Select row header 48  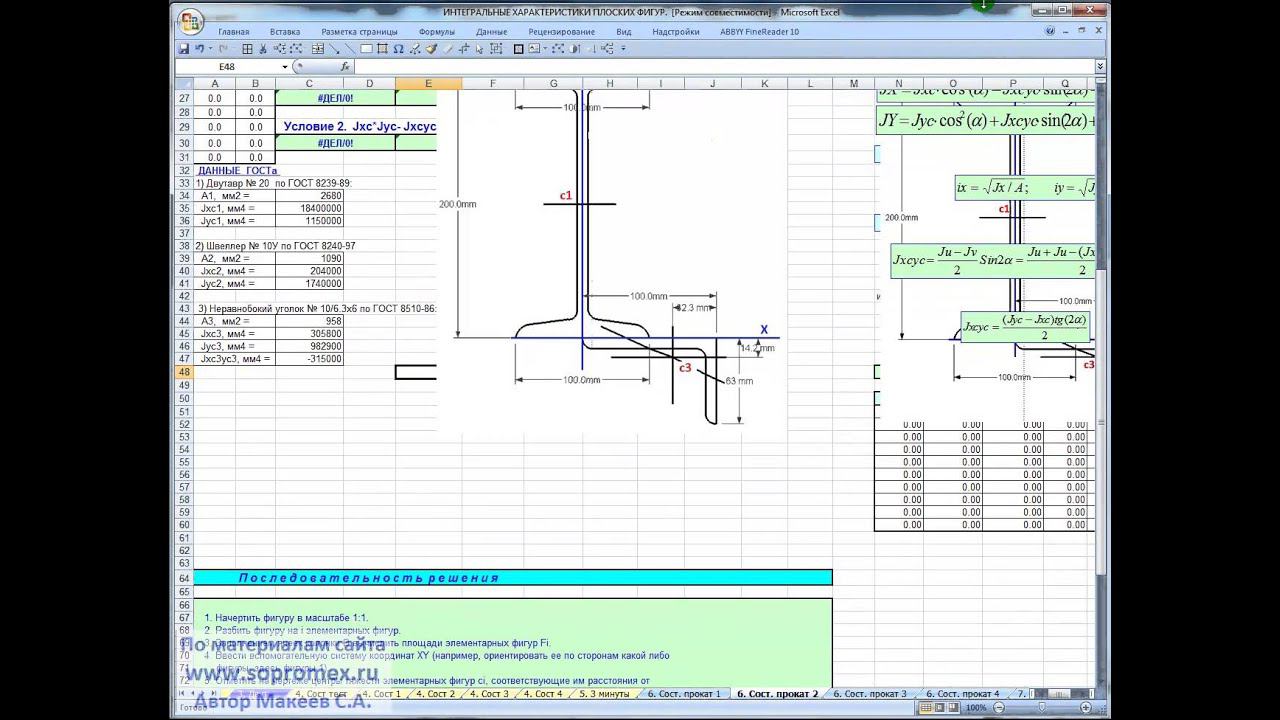[x=183, y=372]
